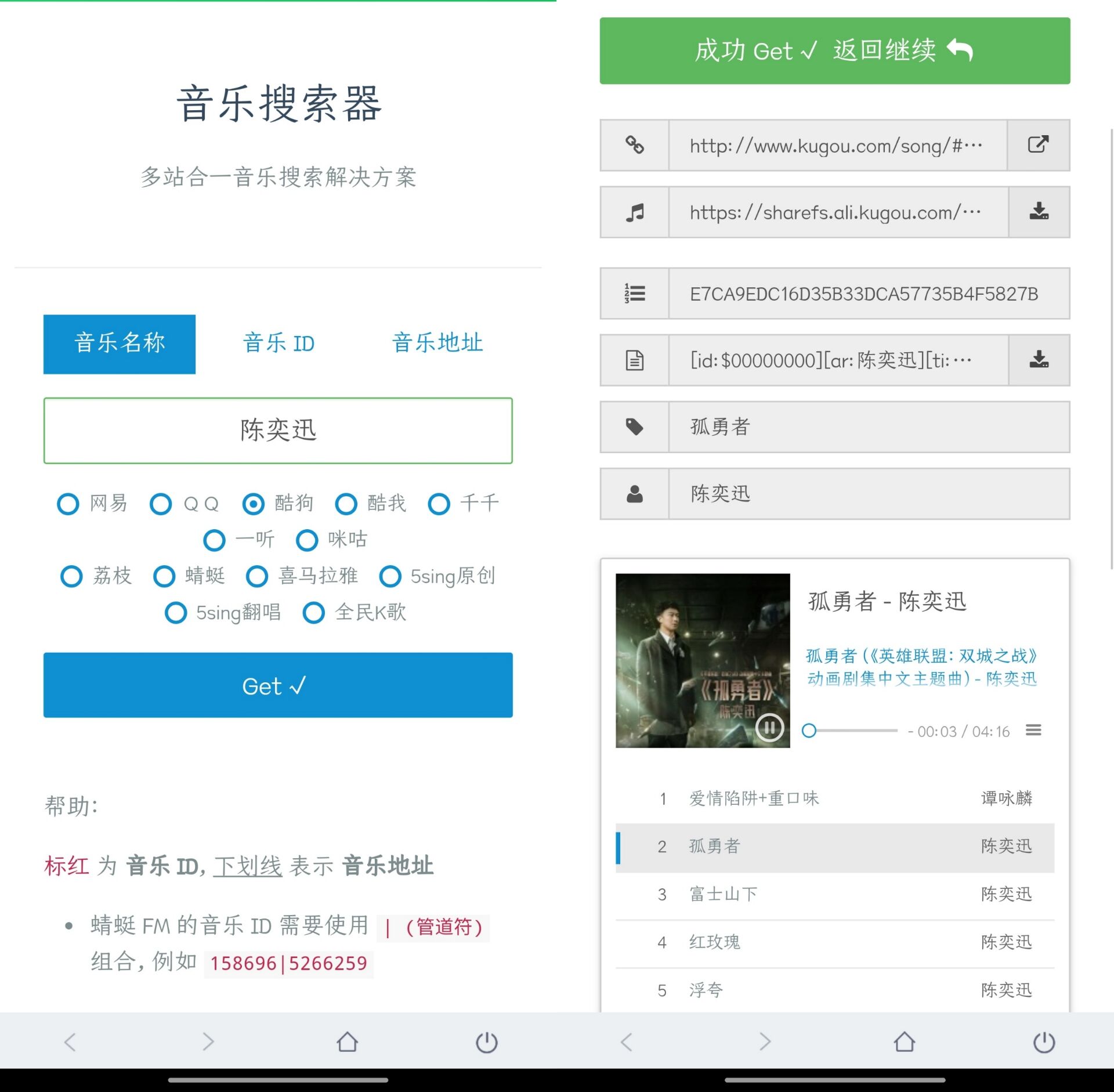Click the artist person icon beside 陈奕迅
The width and height of the screenshot is (1114, 1092).
pyautogui.click(x=634, y=494)
